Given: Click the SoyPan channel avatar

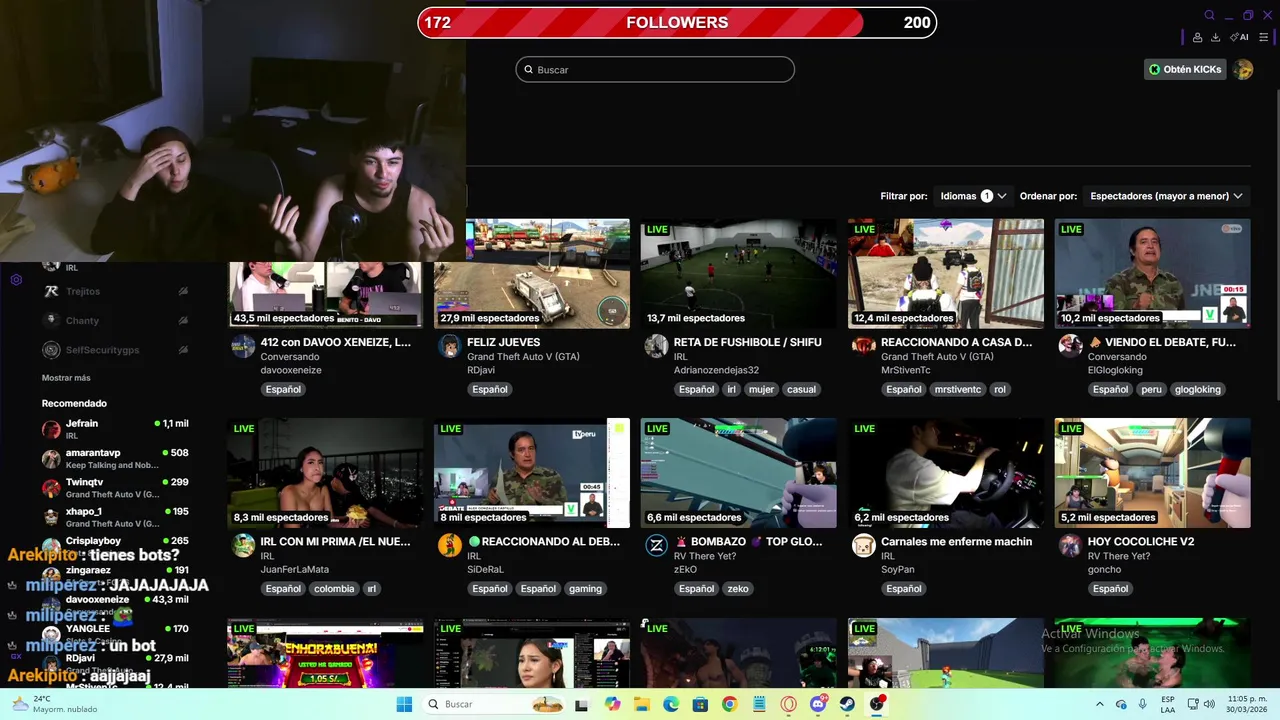Looking at the screenshot, I should pos(863,545).
